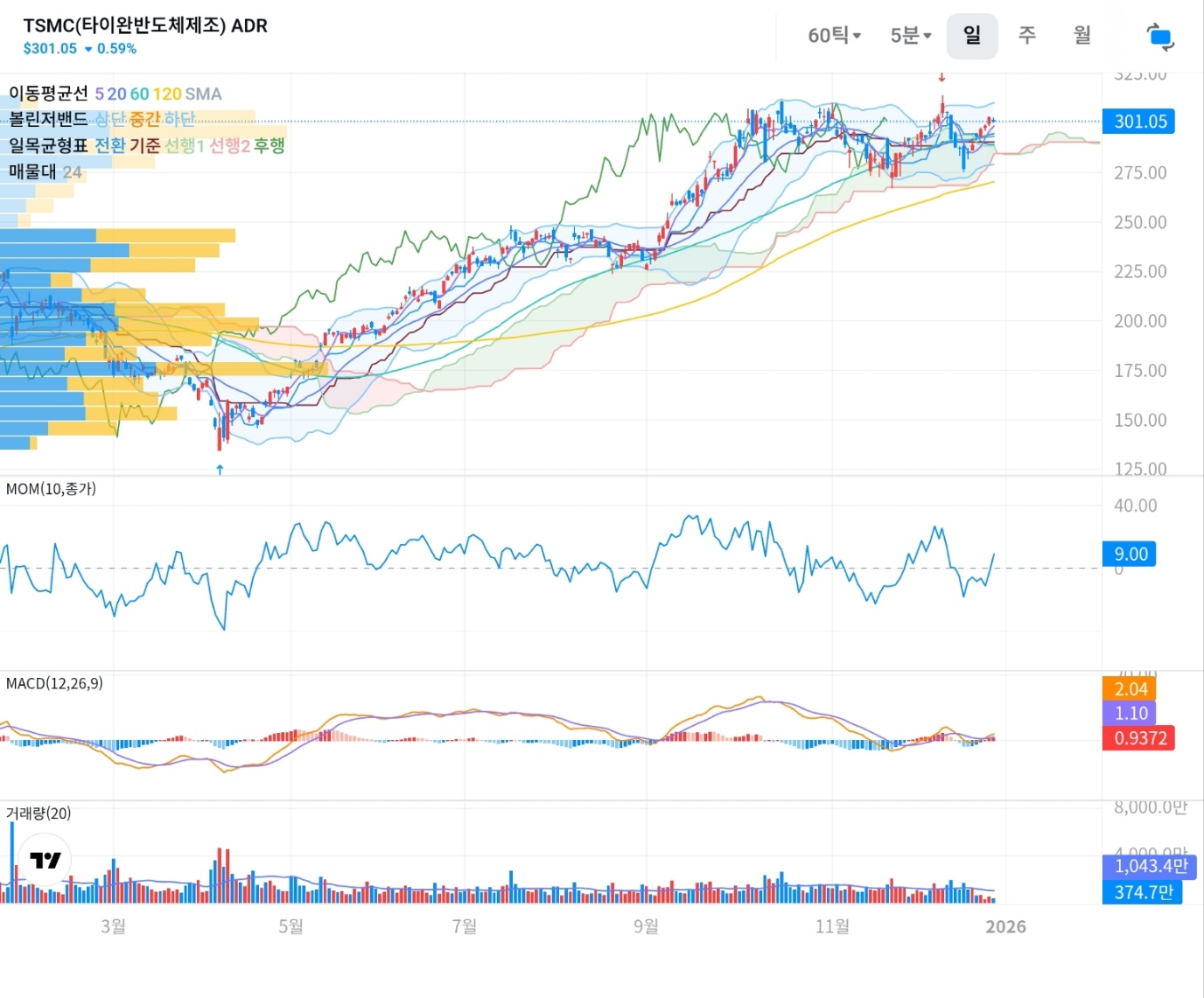The width and height of the screenshot is (1204, 998).
Task: Click the red down arrow high-price marker
Action: point(941,78)
